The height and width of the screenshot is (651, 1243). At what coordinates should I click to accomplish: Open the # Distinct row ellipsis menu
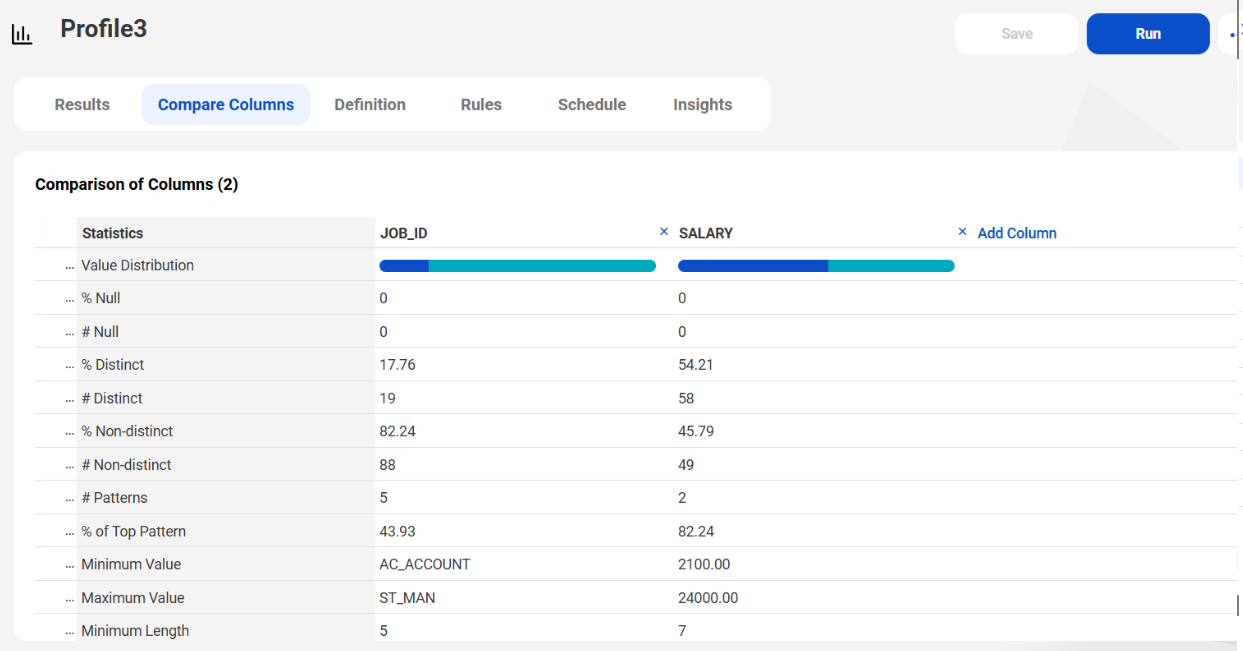(70, 400)
